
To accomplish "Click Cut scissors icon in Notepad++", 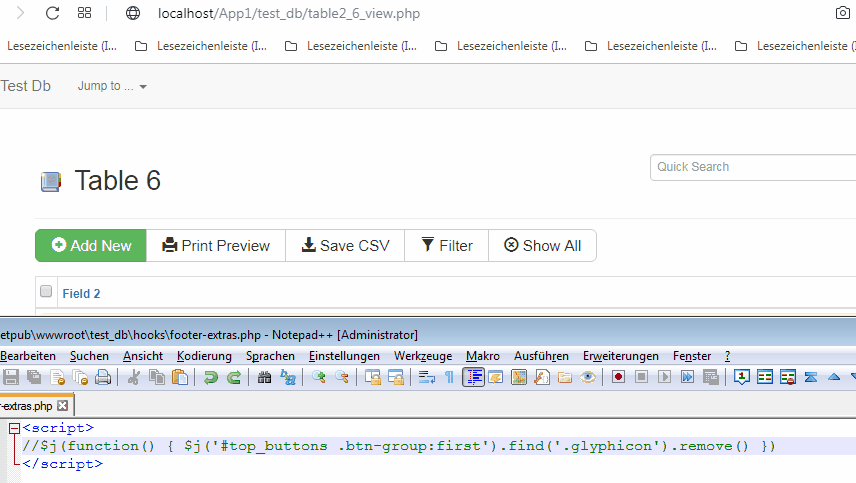I will [134, 377].
